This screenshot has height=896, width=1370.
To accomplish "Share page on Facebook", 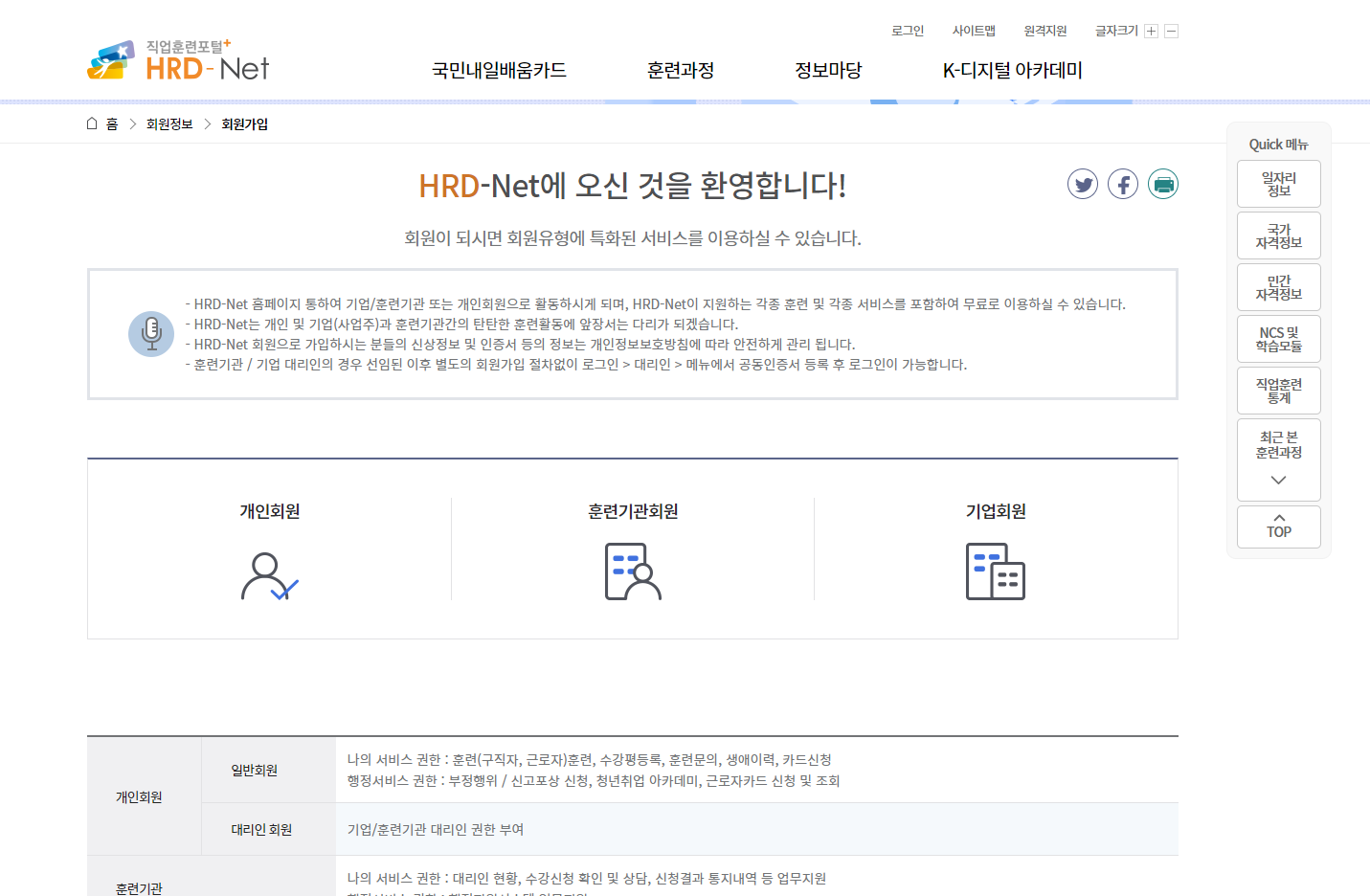I will click(1123, 184).
